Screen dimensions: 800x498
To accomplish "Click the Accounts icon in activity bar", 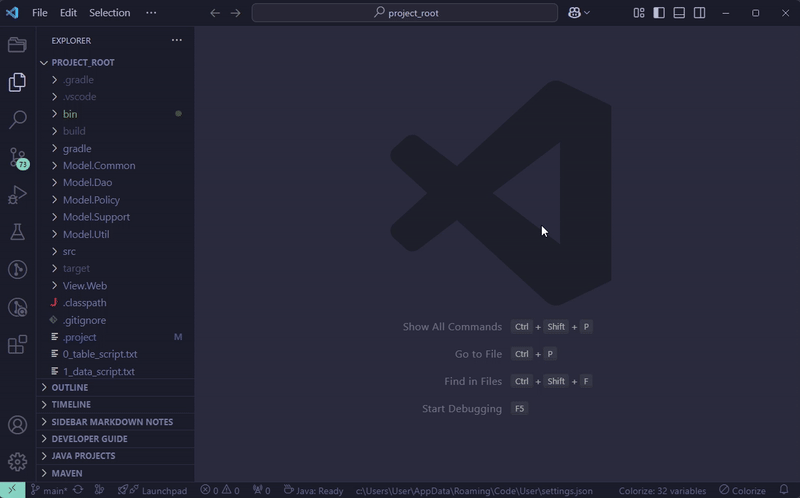I will (17, 427).
